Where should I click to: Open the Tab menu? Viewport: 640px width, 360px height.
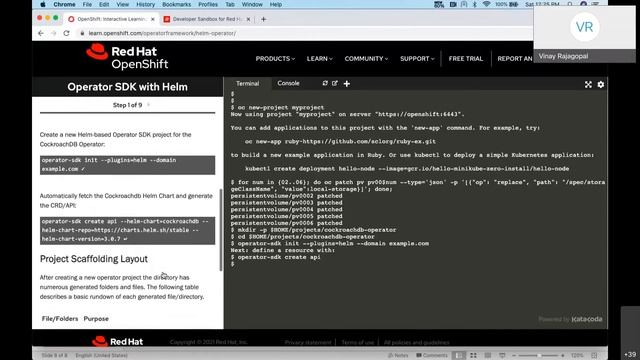click(230, 4)
